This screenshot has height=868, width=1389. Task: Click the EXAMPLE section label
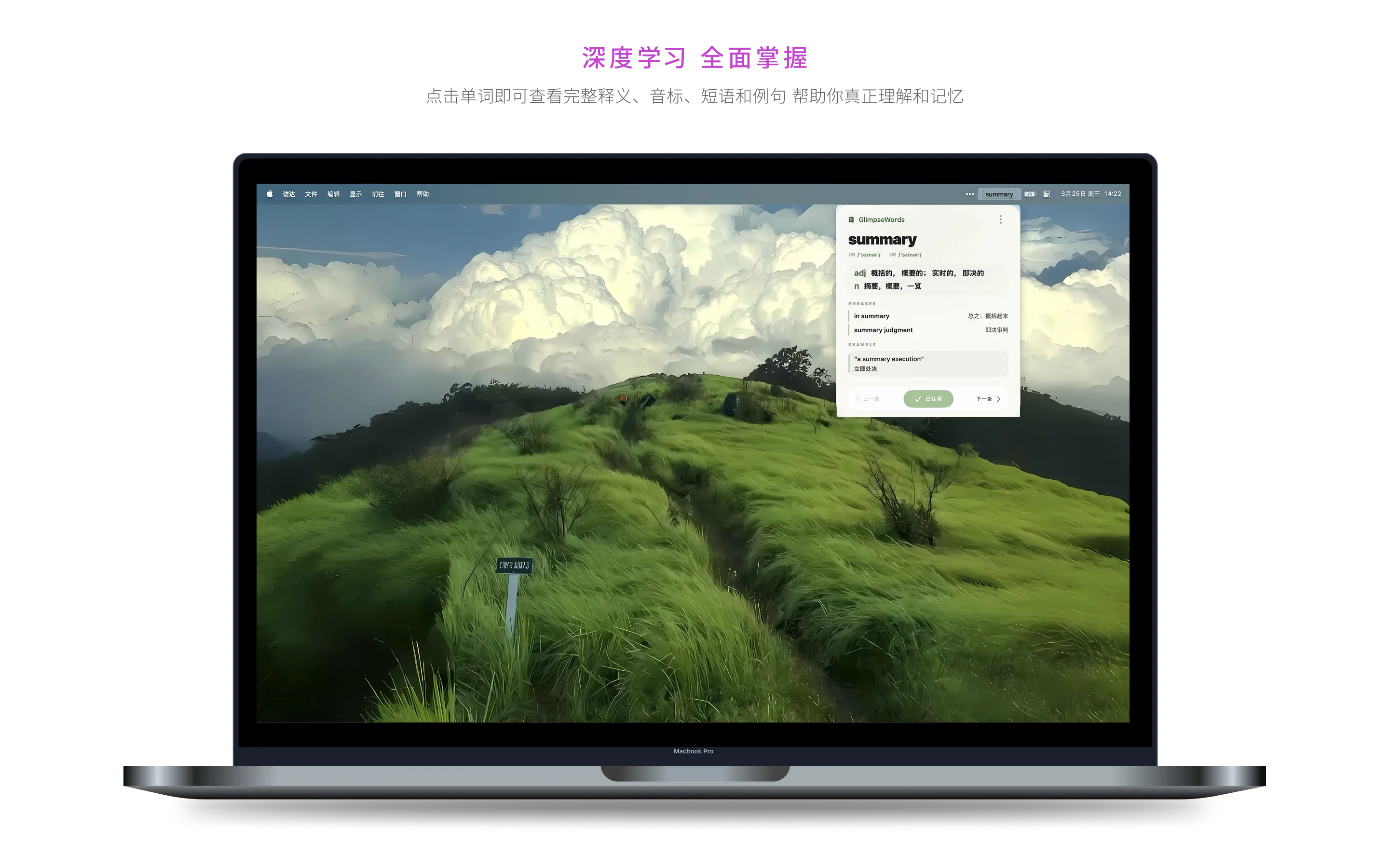(862, 345)
